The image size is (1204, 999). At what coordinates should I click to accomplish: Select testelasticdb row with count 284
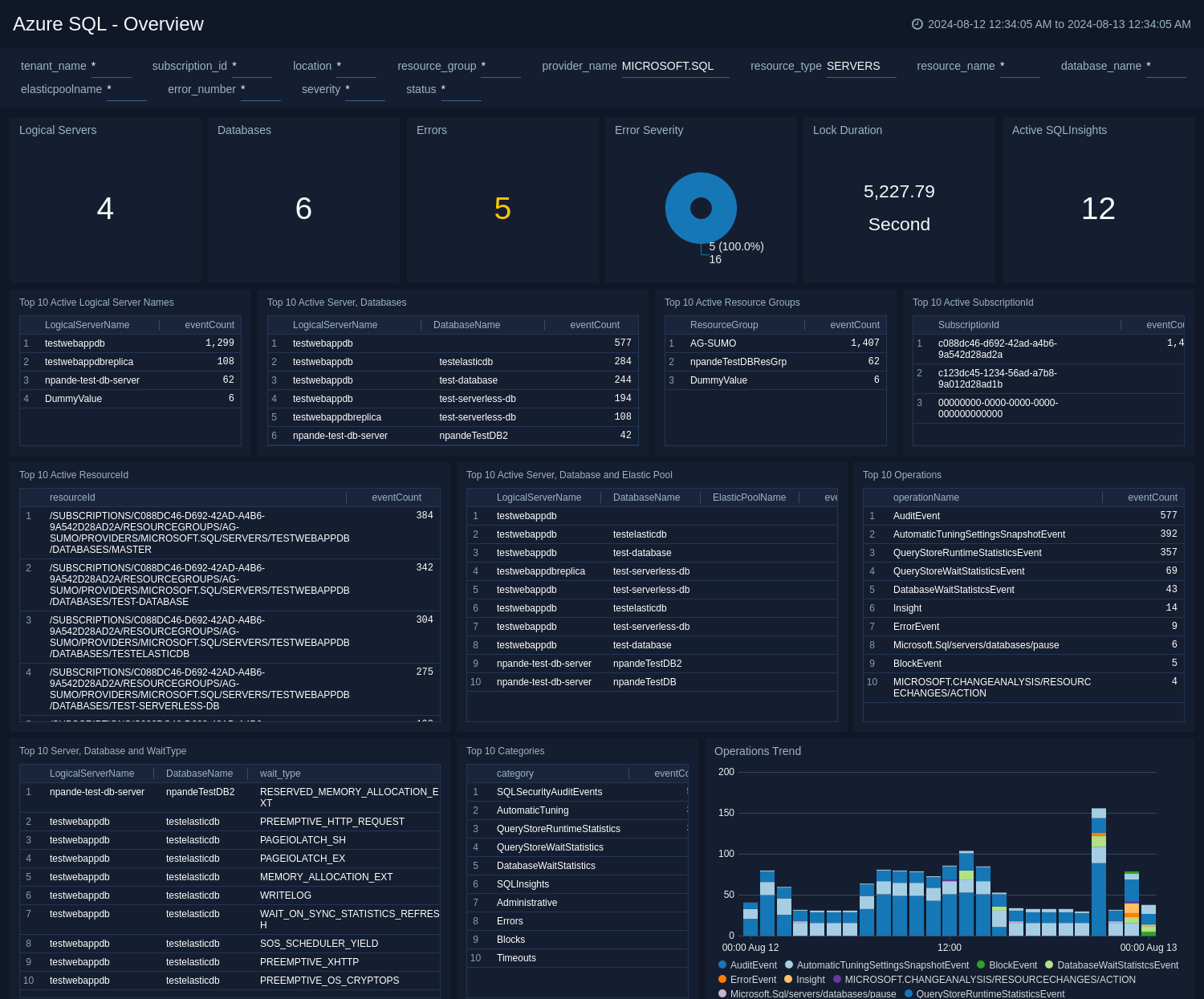pyautogui.click(x=453, y=362)
